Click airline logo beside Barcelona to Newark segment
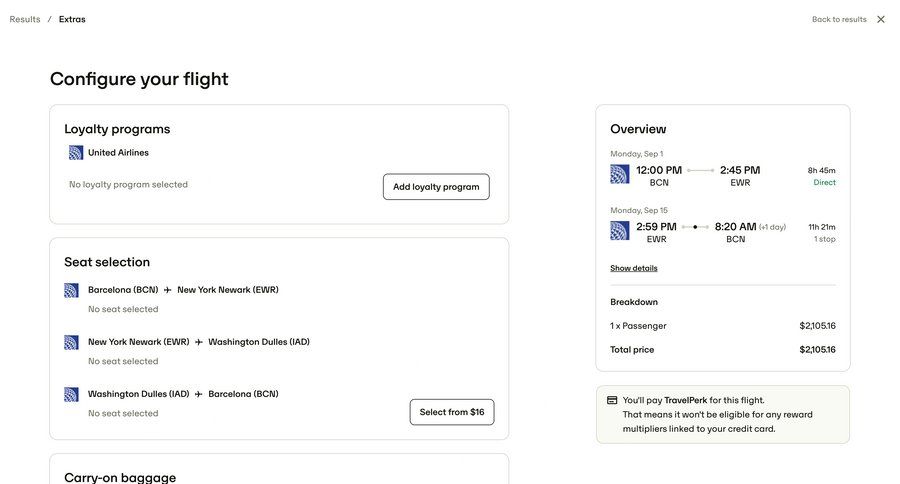Viewport: 900px width, 484px height. tap(71, 290)
